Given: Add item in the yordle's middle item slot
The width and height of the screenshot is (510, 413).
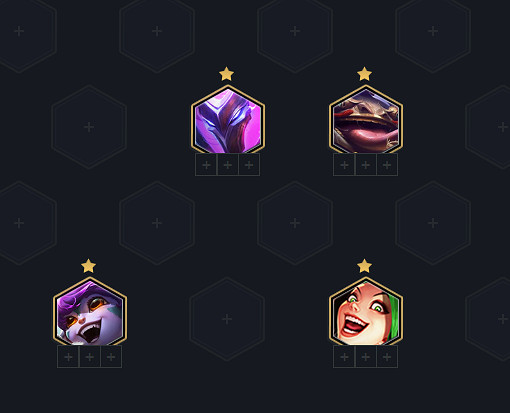Looking at the screenshot, I should (x=90, y=357).
